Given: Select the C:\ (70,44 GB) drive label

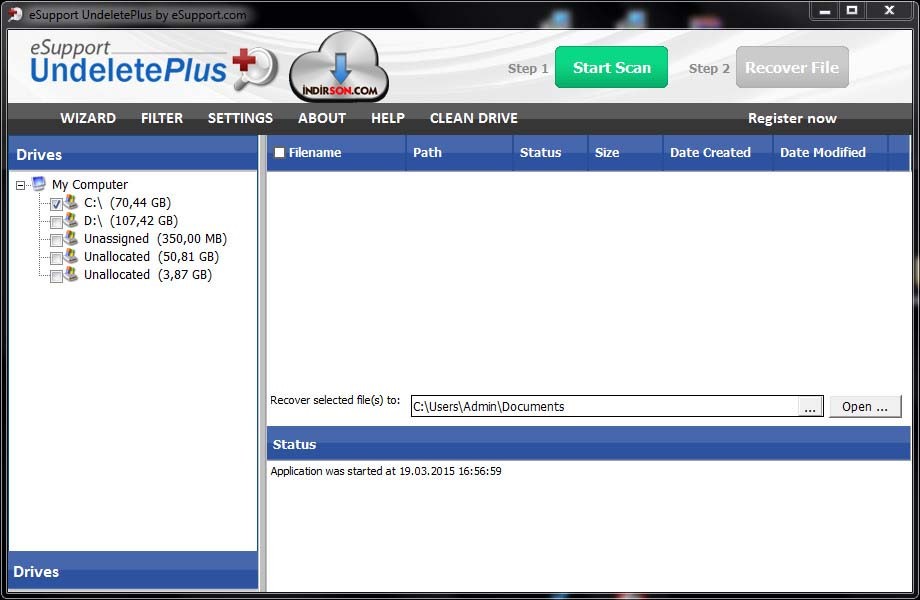Looking at the screenshot, I should [x=127, y=203].
